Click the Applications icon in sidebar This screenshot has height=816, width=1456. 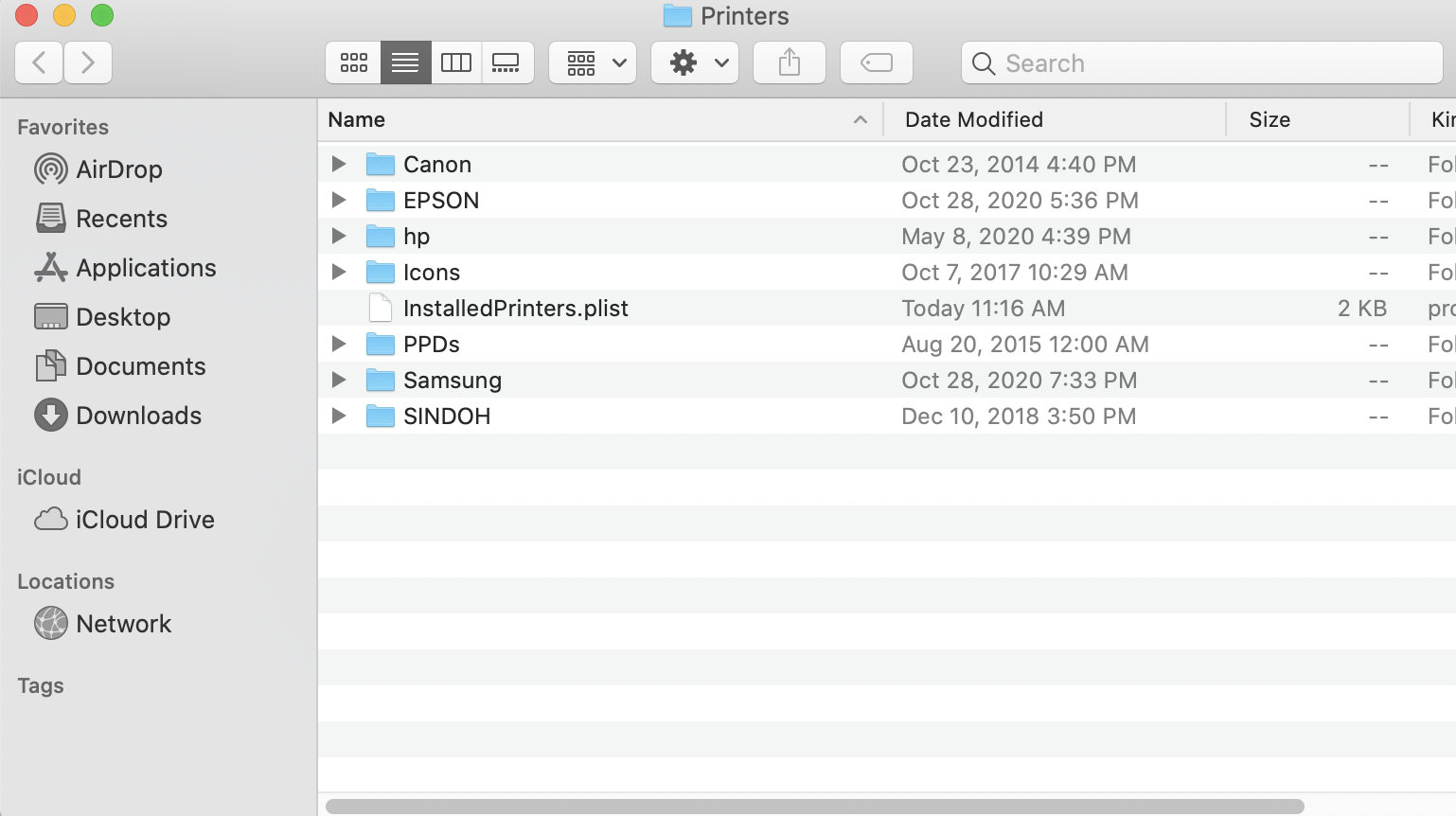pyautogui.click(x=51, y=268)
